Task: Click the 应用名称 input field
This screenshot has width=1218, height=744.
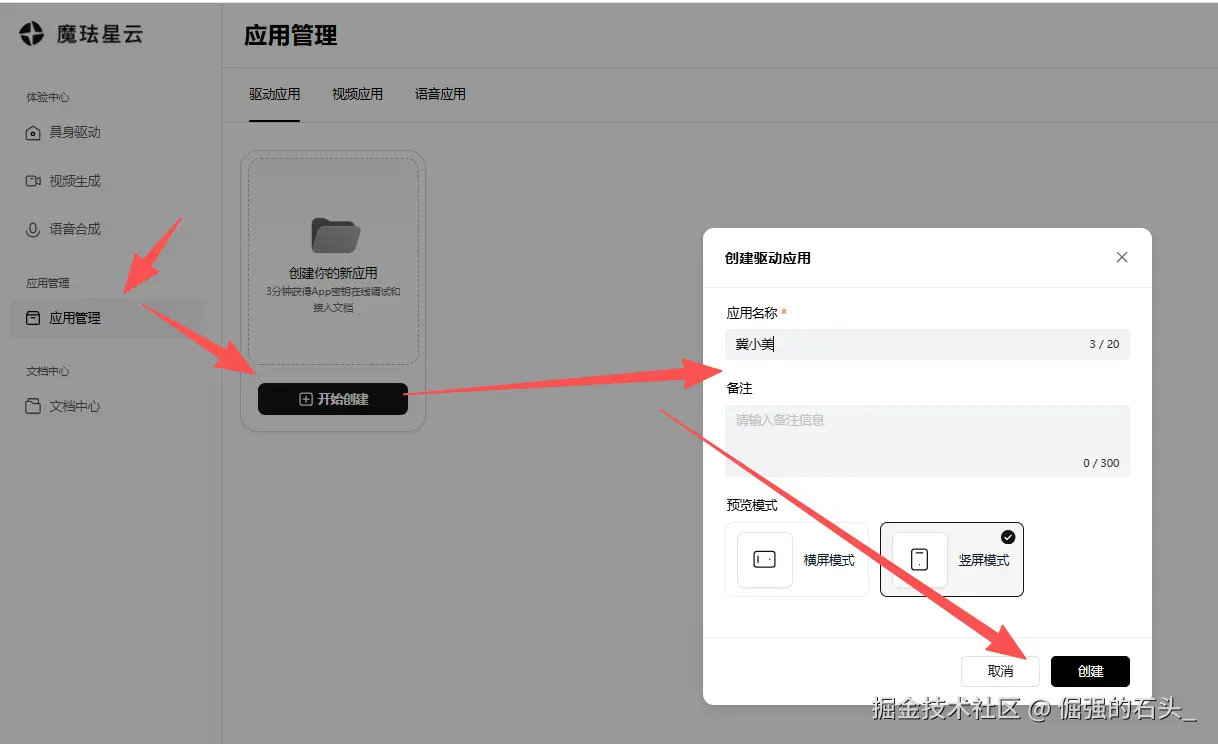Action: pyautogui.click(x=927, y=344)
